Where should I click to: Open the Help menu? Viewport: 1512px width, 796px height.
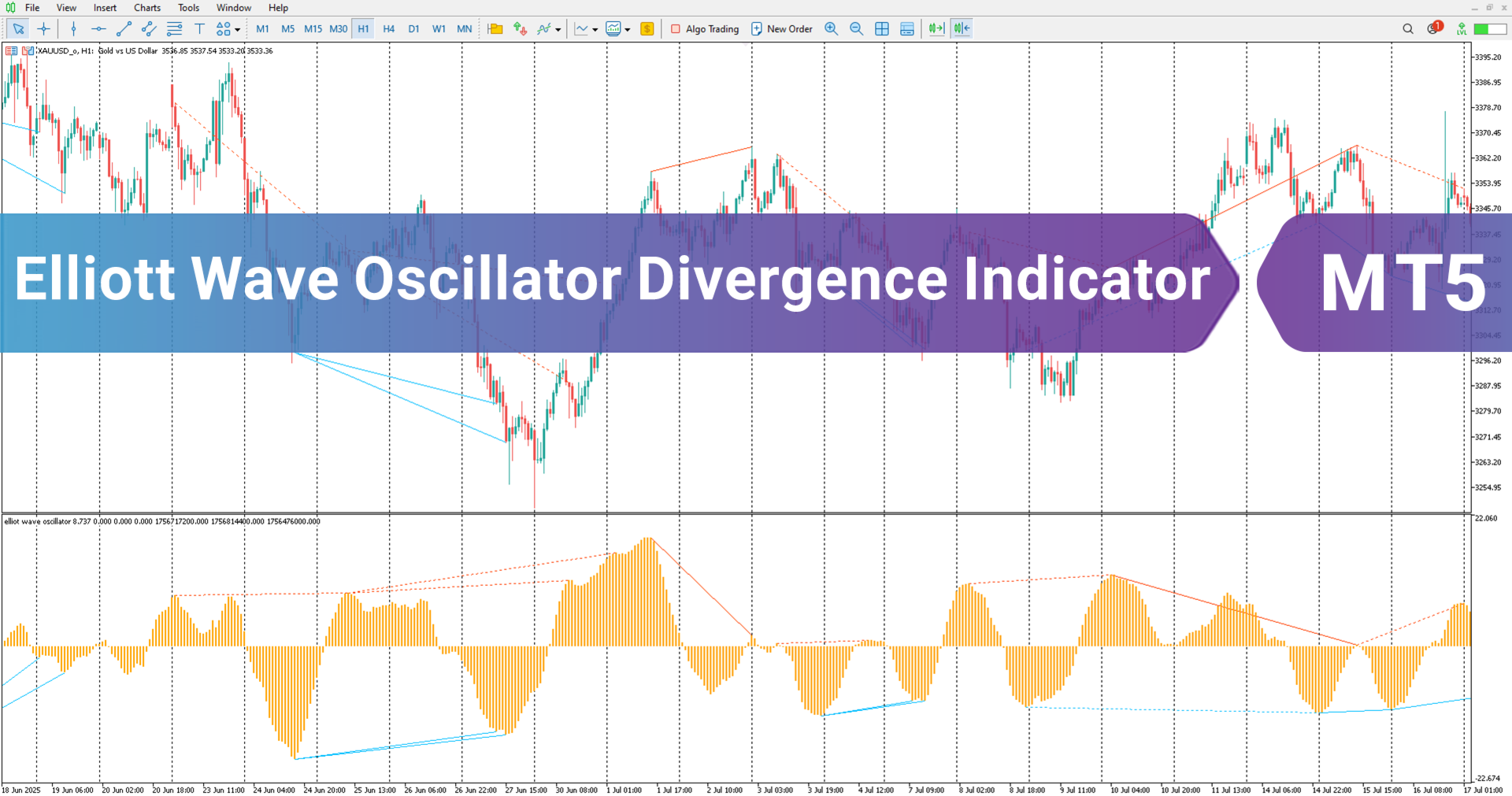[278, 8]
